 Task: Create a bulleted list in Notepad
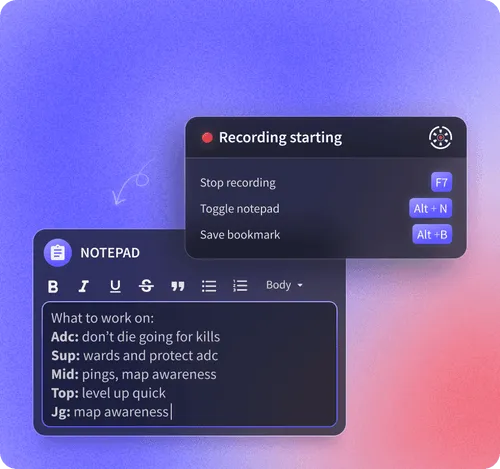pyautogui.click(x=209, y=286)
